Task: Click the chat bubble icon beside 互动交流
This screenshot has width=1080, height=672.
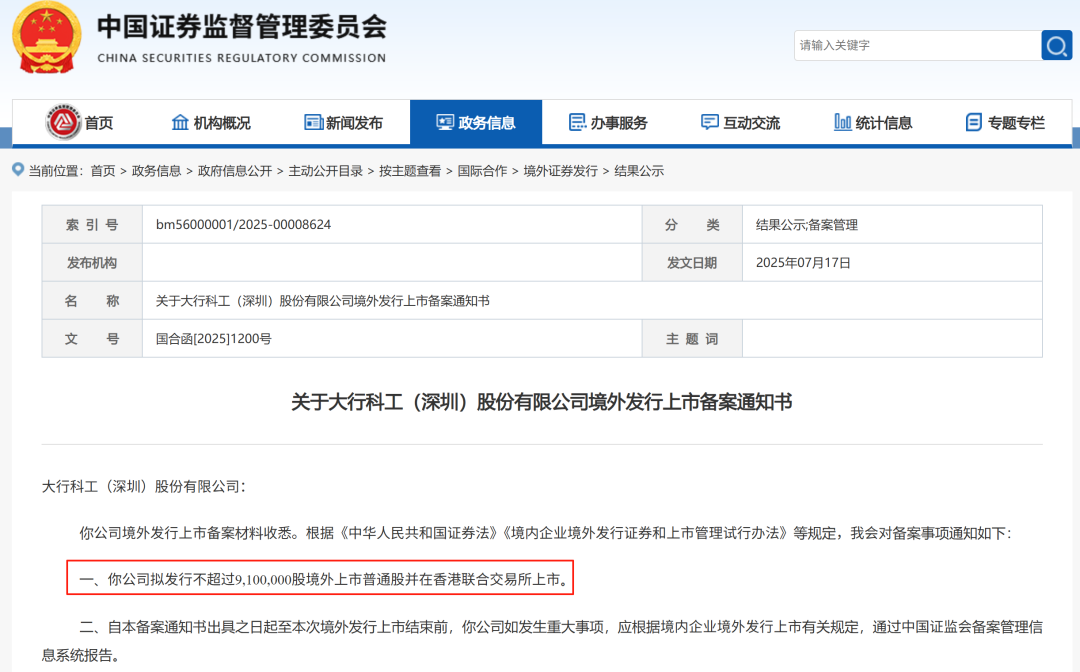Action: click(710, 122)
